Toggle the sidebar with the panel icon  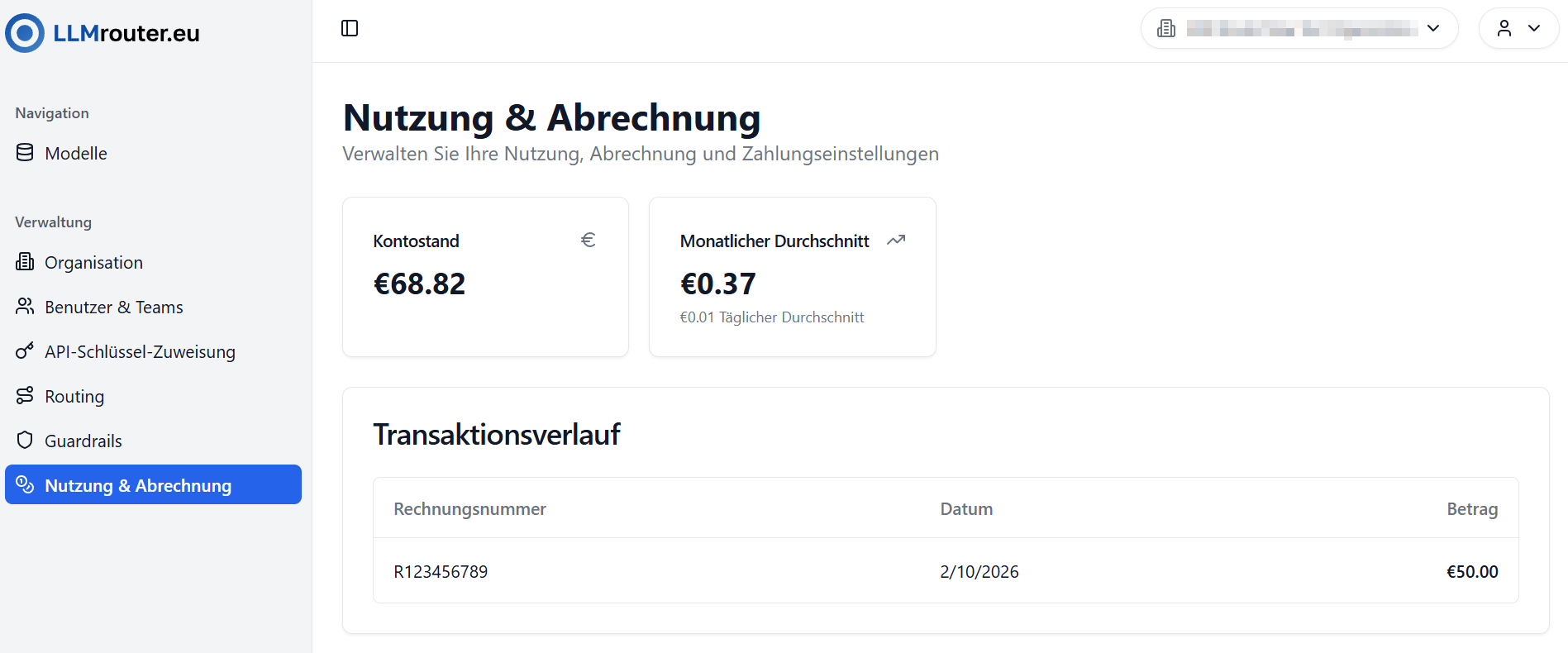(350, 27)
